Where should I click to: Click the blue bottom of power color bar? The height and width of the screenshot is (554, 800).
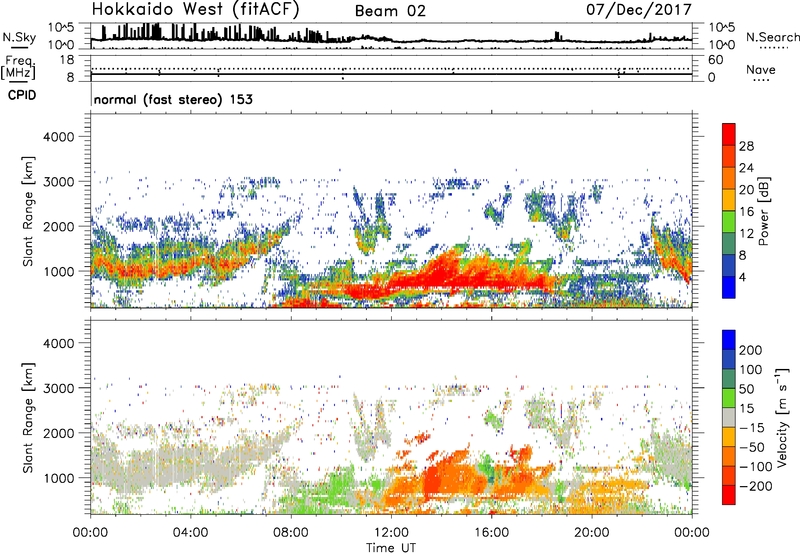tap(729, 287)
